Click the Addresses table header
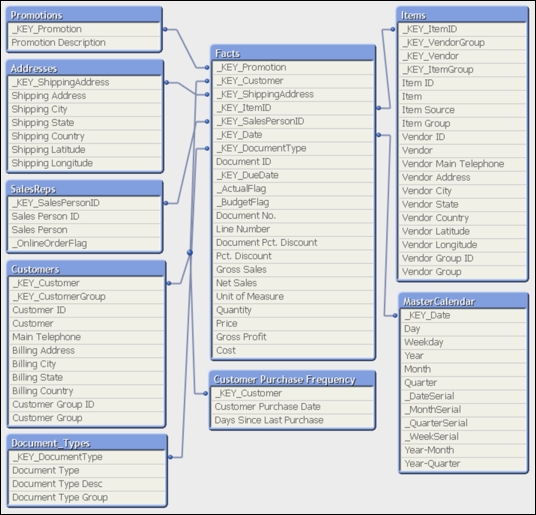This screenshot has height=515, width=536. point(85,68)
